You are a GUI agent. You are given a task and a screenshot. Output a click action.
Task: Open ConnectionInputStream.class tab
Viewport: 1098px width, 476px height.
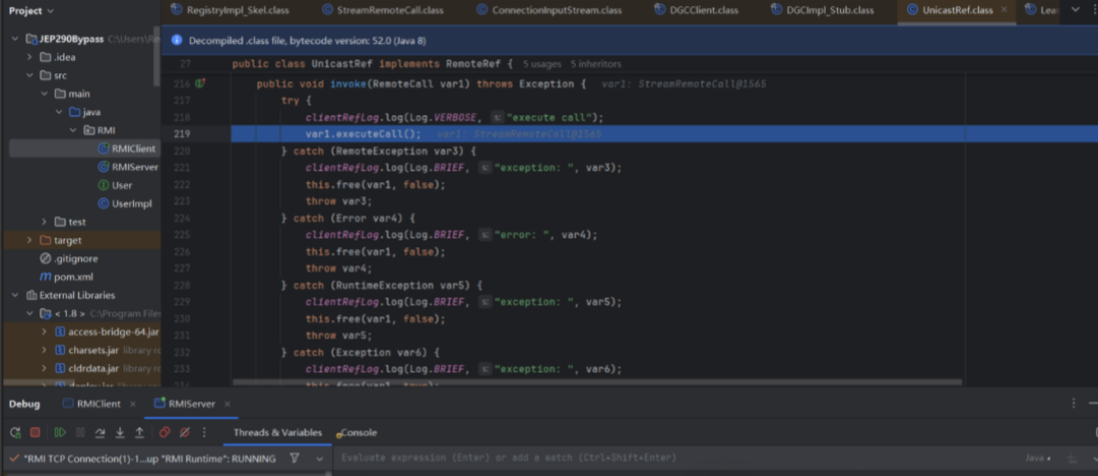(x=548, y=10)
